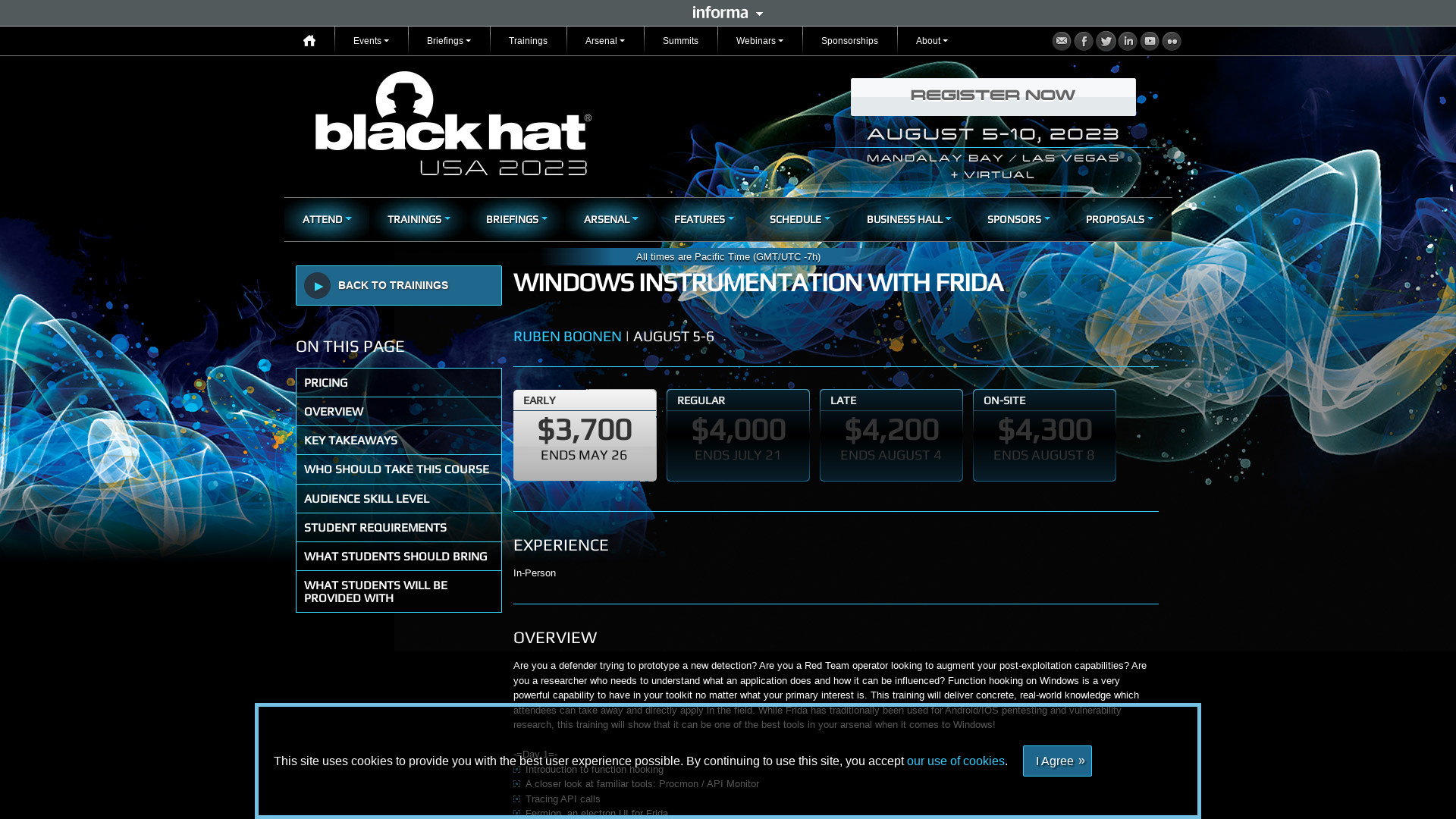Expand the Arsenal dropdown menu
Viewport: 1456px width, 819px height.
tap(605, 40)
